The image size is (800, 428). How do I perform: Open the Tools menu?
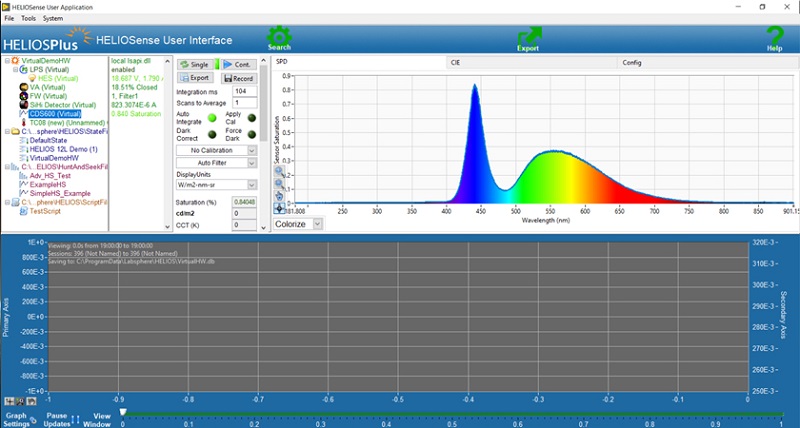point(28,19)
